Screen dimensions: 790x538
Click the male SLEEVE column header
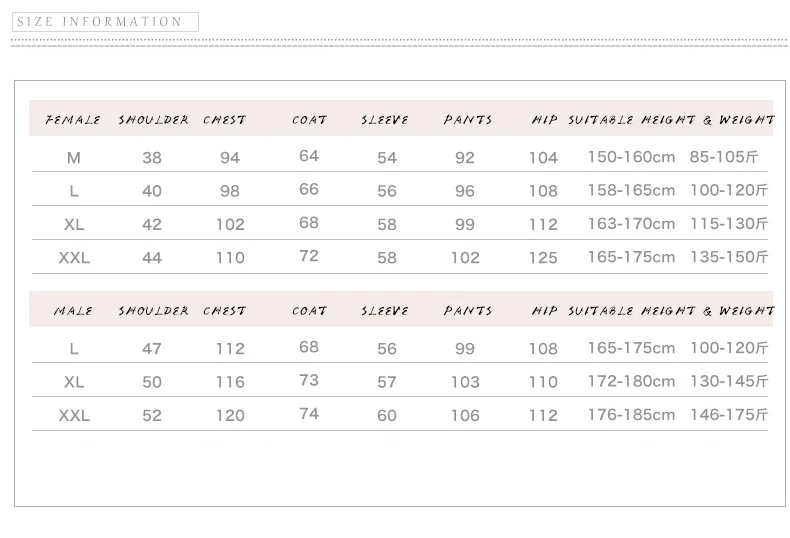[x=384, y=311]
